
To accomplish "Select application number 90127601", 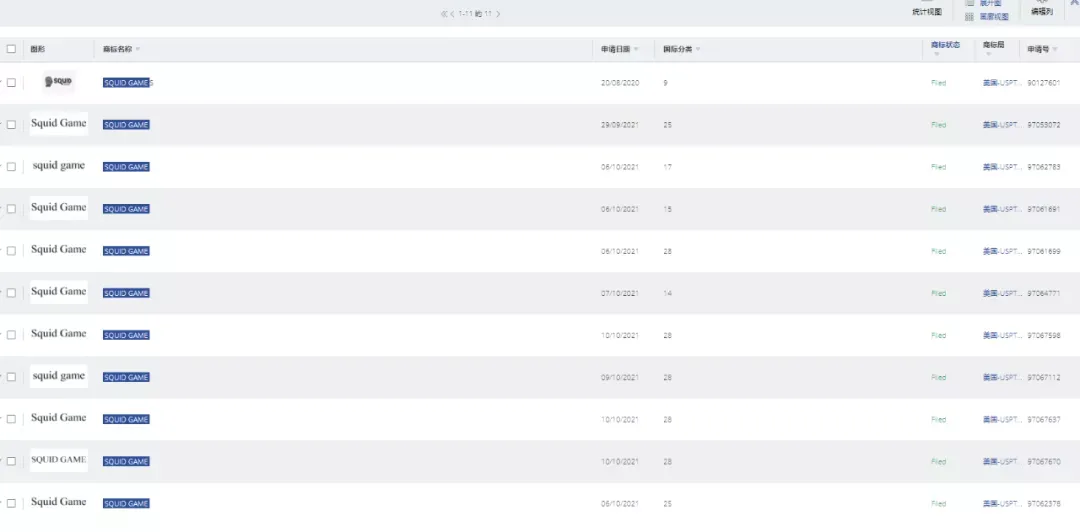I will point(1043,83).
